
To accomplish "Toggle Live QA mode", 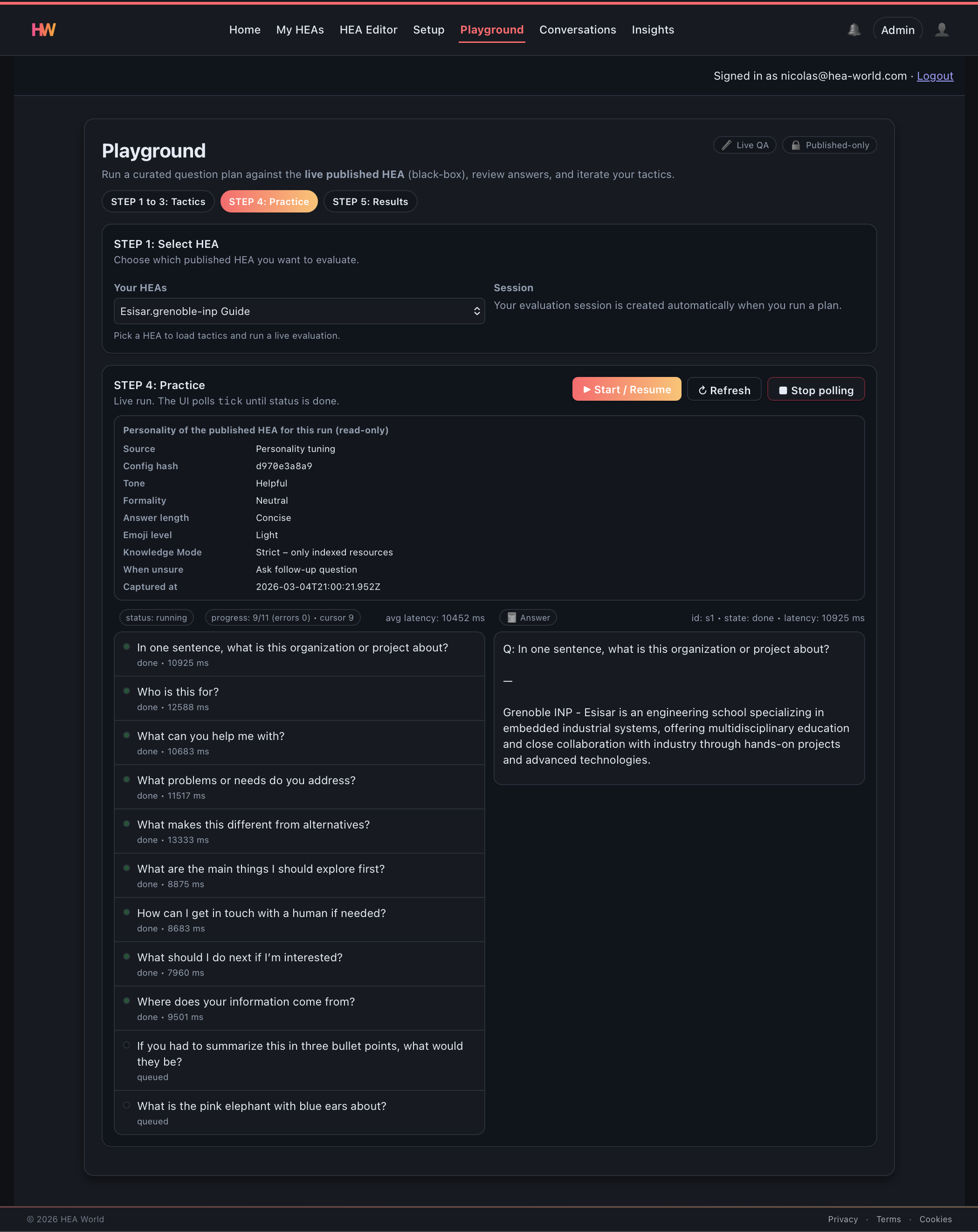I will [x=745, y=144].
